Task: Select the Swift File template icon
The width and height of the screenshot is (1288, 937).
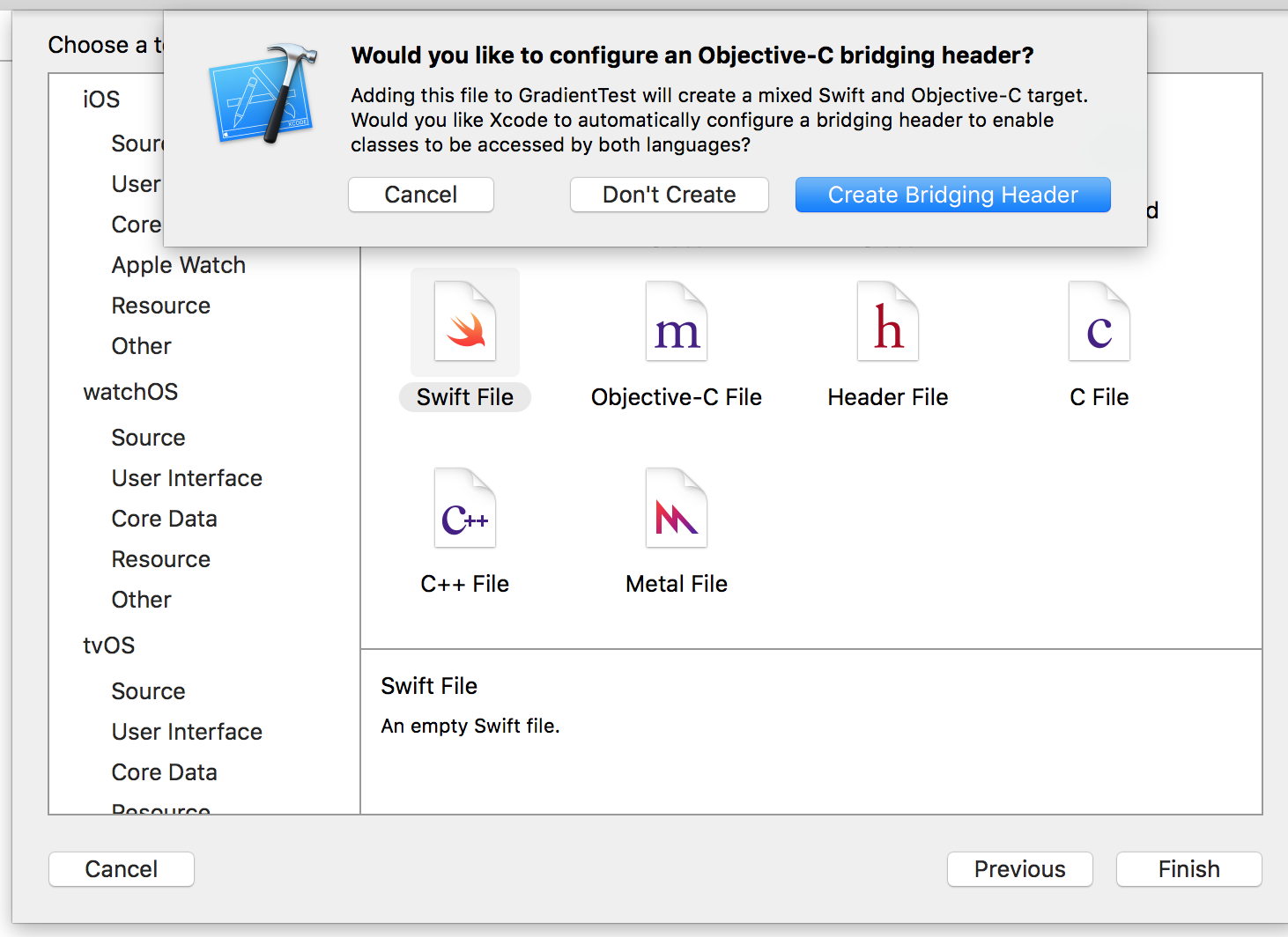Action: 465,322
